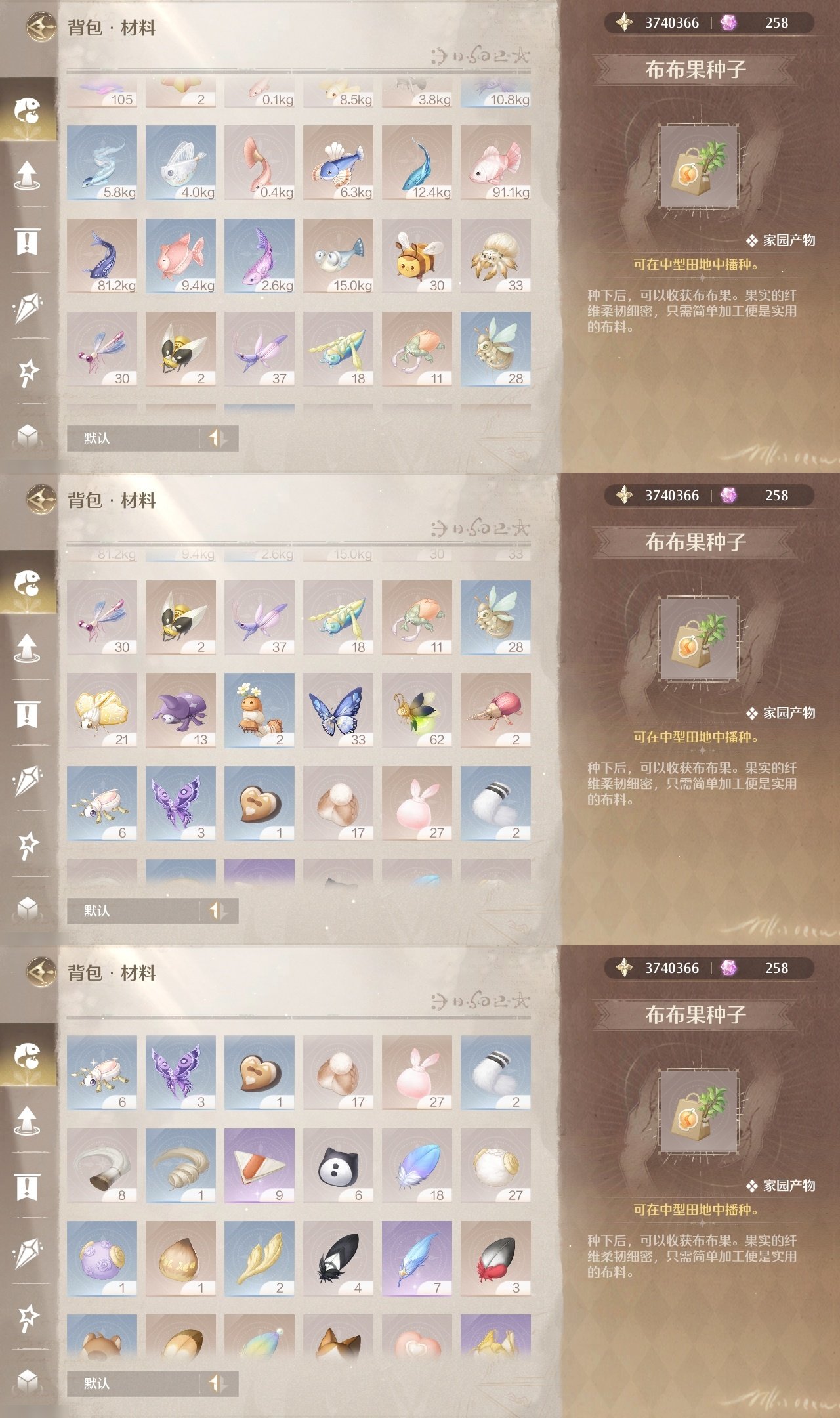840x1418 pixels.
Task: Open the purple fish weighing 2.6kg
Action: pos(259,256)
